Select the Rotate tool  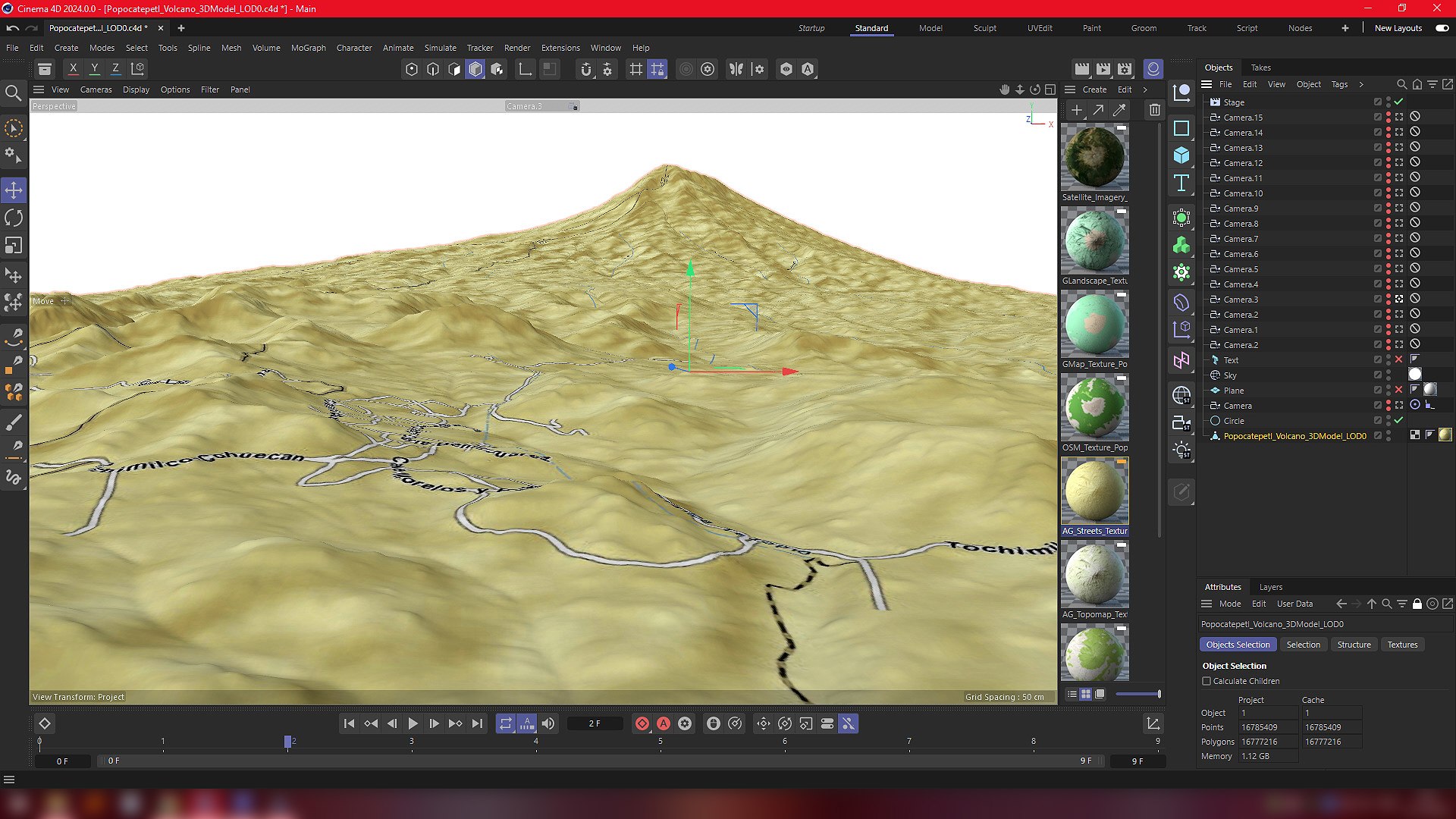tap(14, 218)
